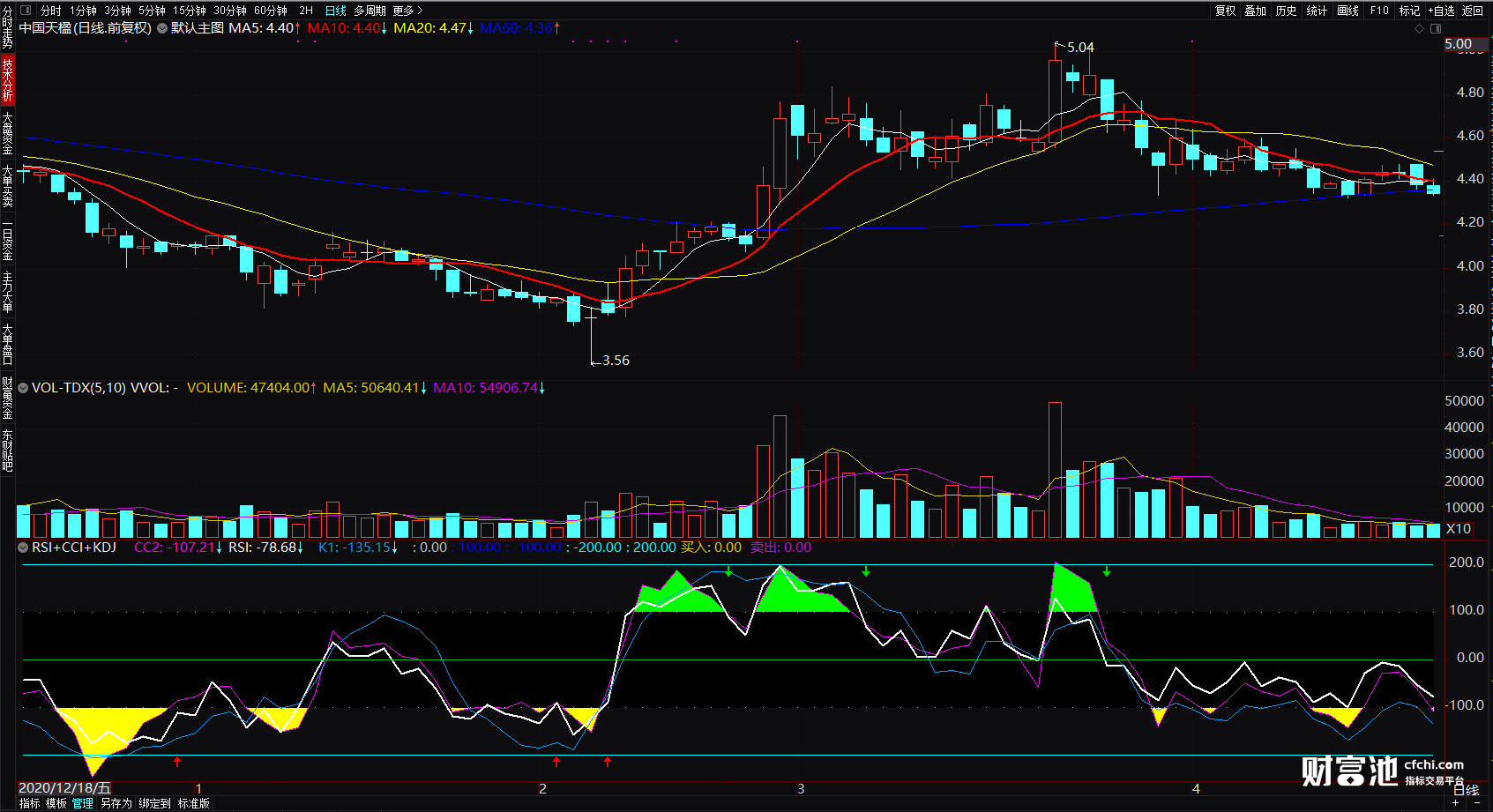Click the 指标 indicator tab at bottom
This screenshot has height=812, width=1493.
pyautogui.click(x=29, y=803)
